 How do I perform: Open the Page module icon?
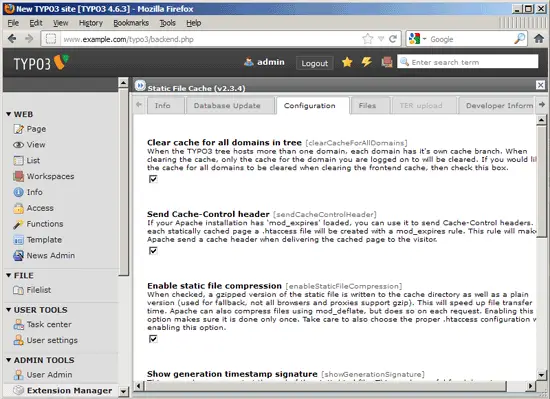point(18,129)
